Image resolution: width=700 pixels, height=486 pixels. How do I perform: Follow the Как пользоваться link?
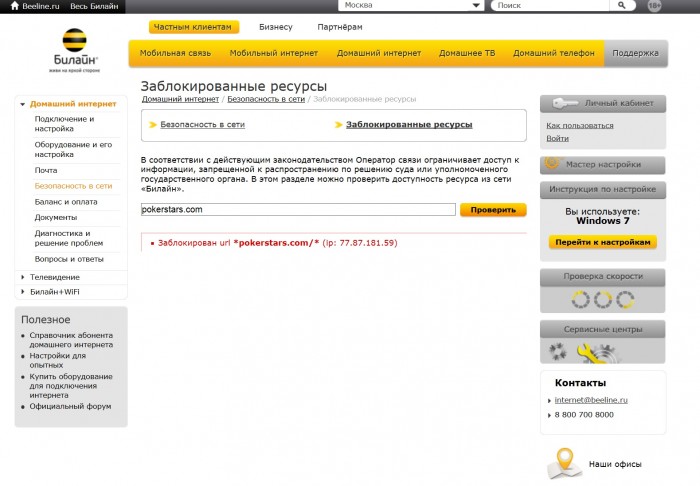point(579,125)
